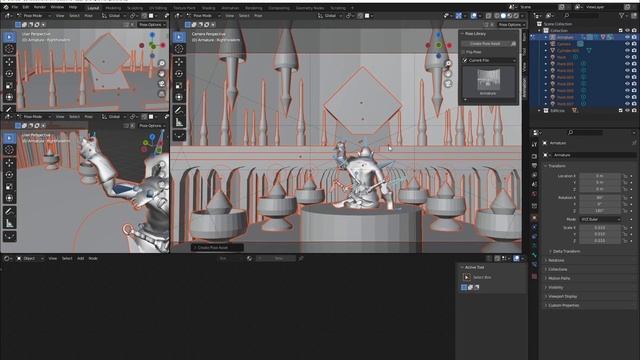Toggle visibility eye of Cylinder.001 in outliner
This screenshot has width=640, height=360.
(627, 51)
